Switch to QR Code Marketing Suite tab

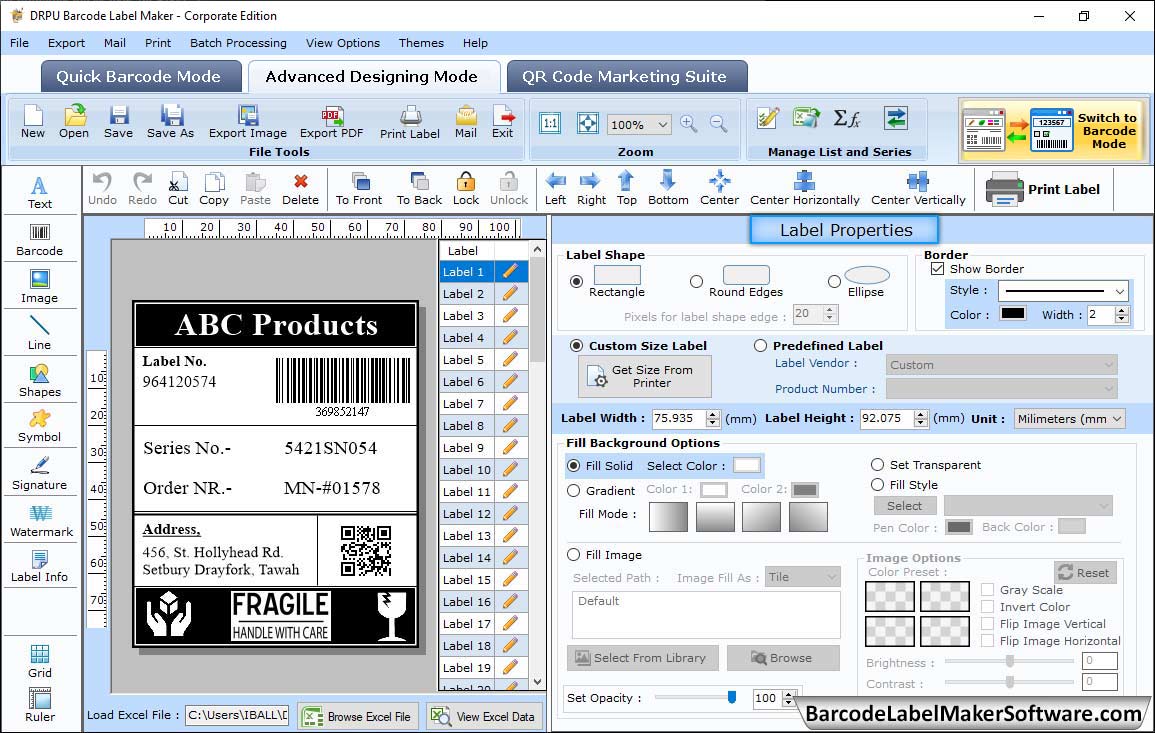pyautogui.click(x=626, y=77)
